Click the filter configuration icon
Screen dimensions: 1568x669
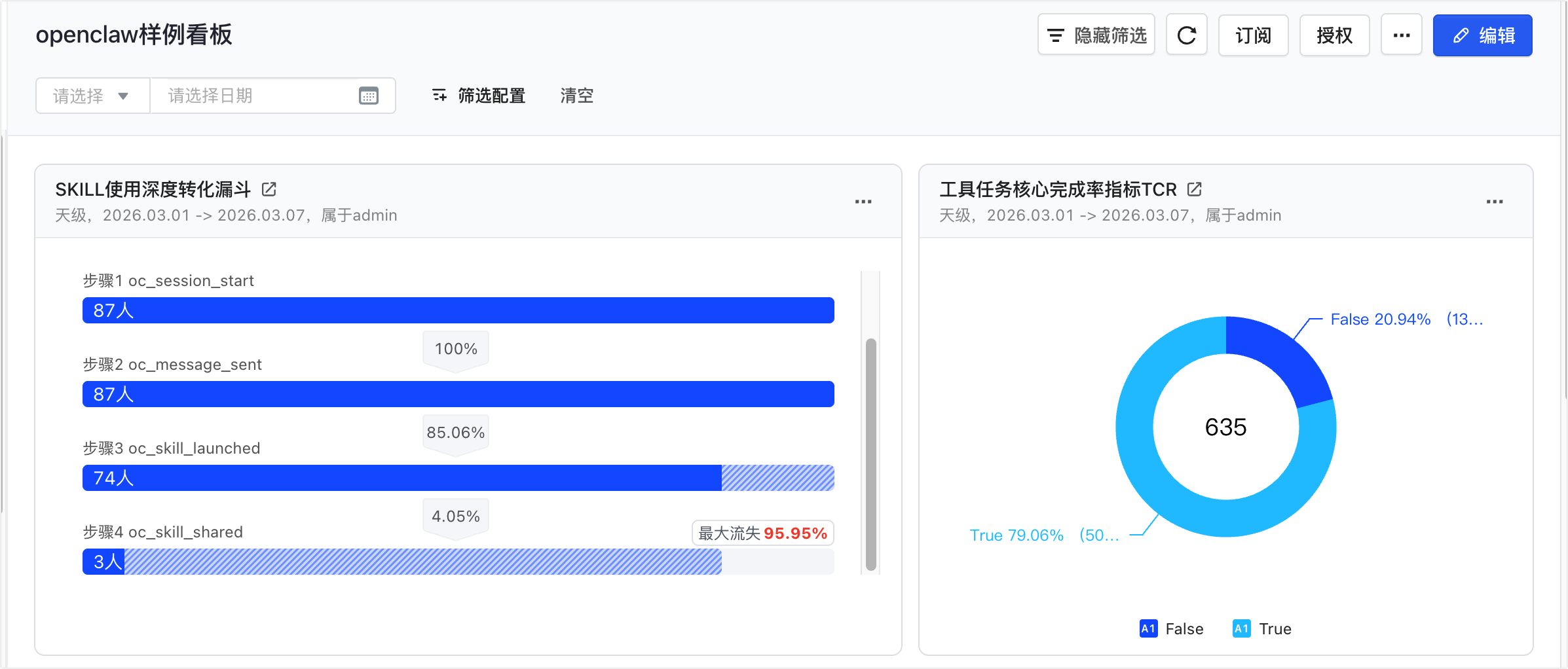(x=439, y=96)
